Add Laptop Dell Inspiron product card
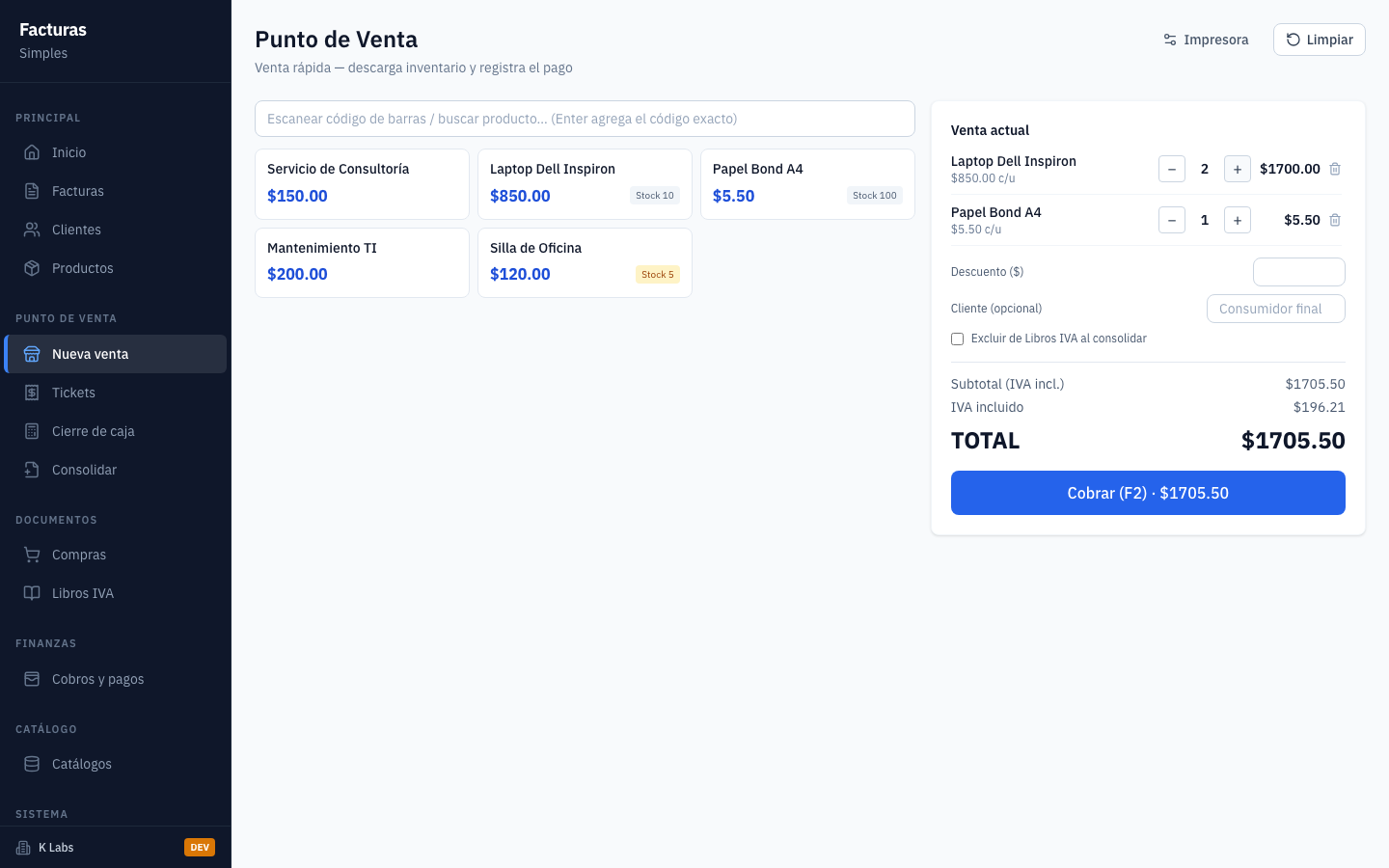1389x868 pixels. point(585,183)
